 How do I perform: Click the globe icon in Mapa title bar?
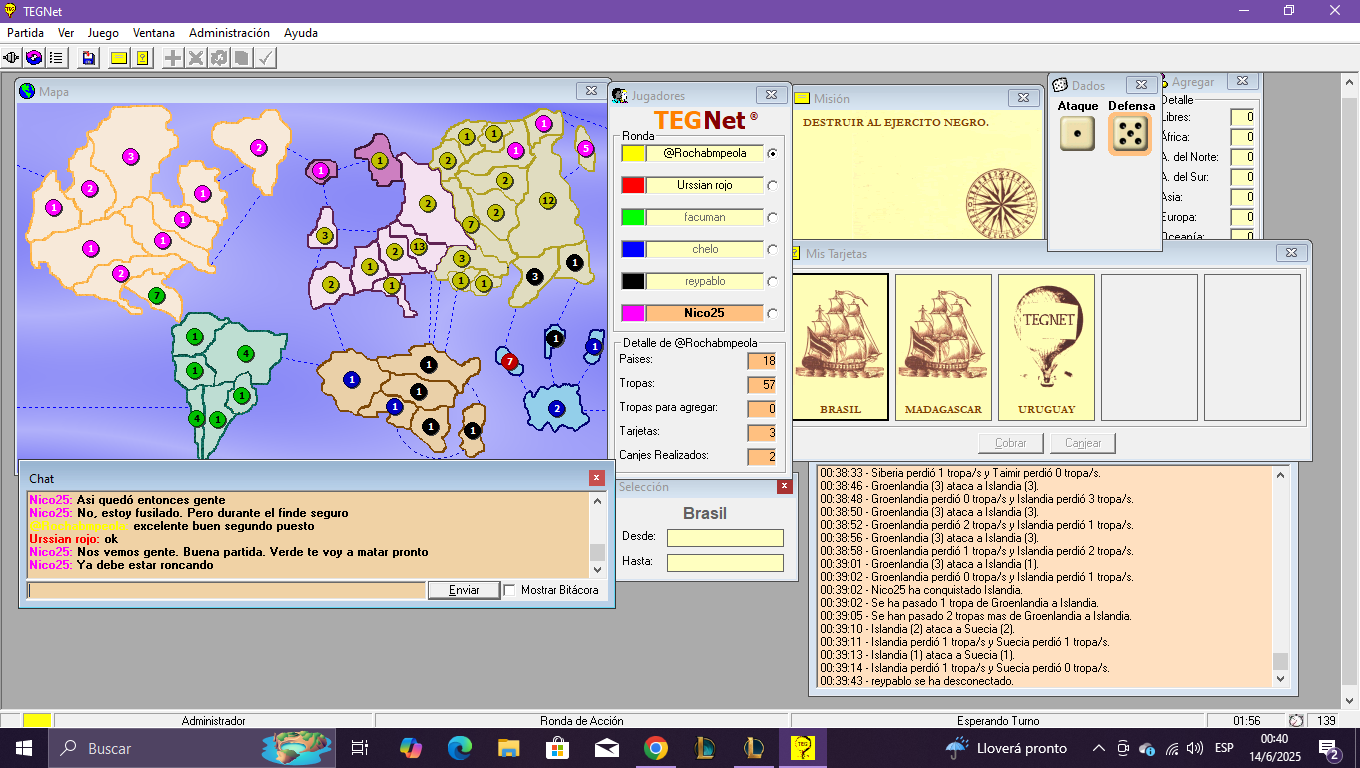pos(27,91)
